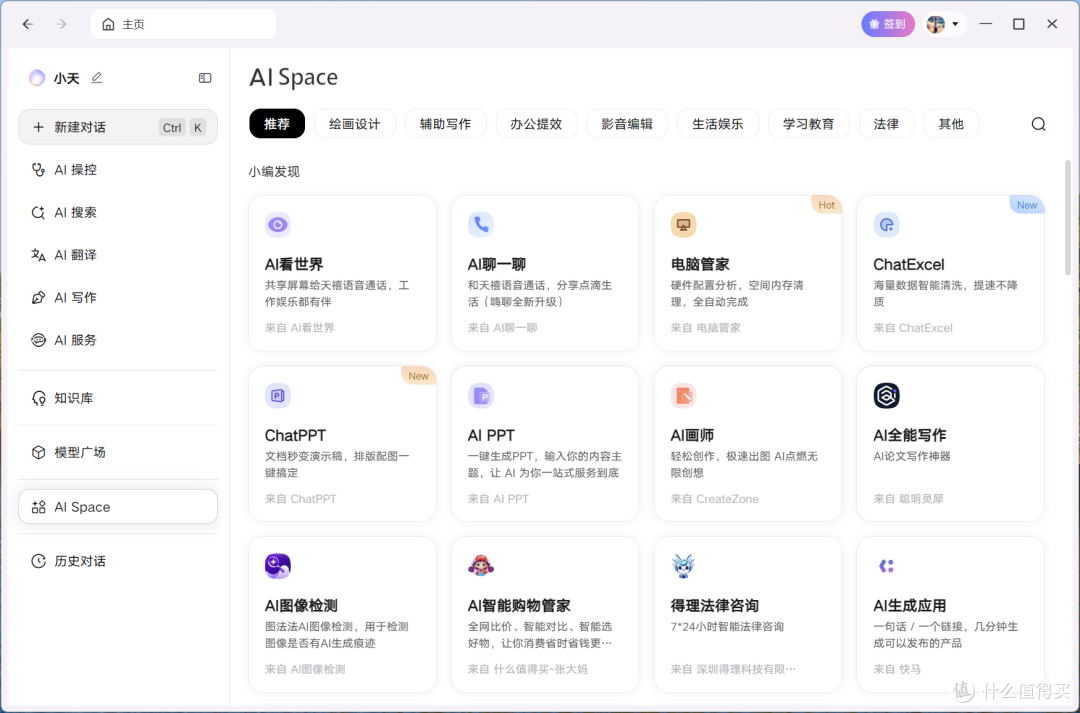
Task: Click the 主页 address field
Action: click(183, 24)
